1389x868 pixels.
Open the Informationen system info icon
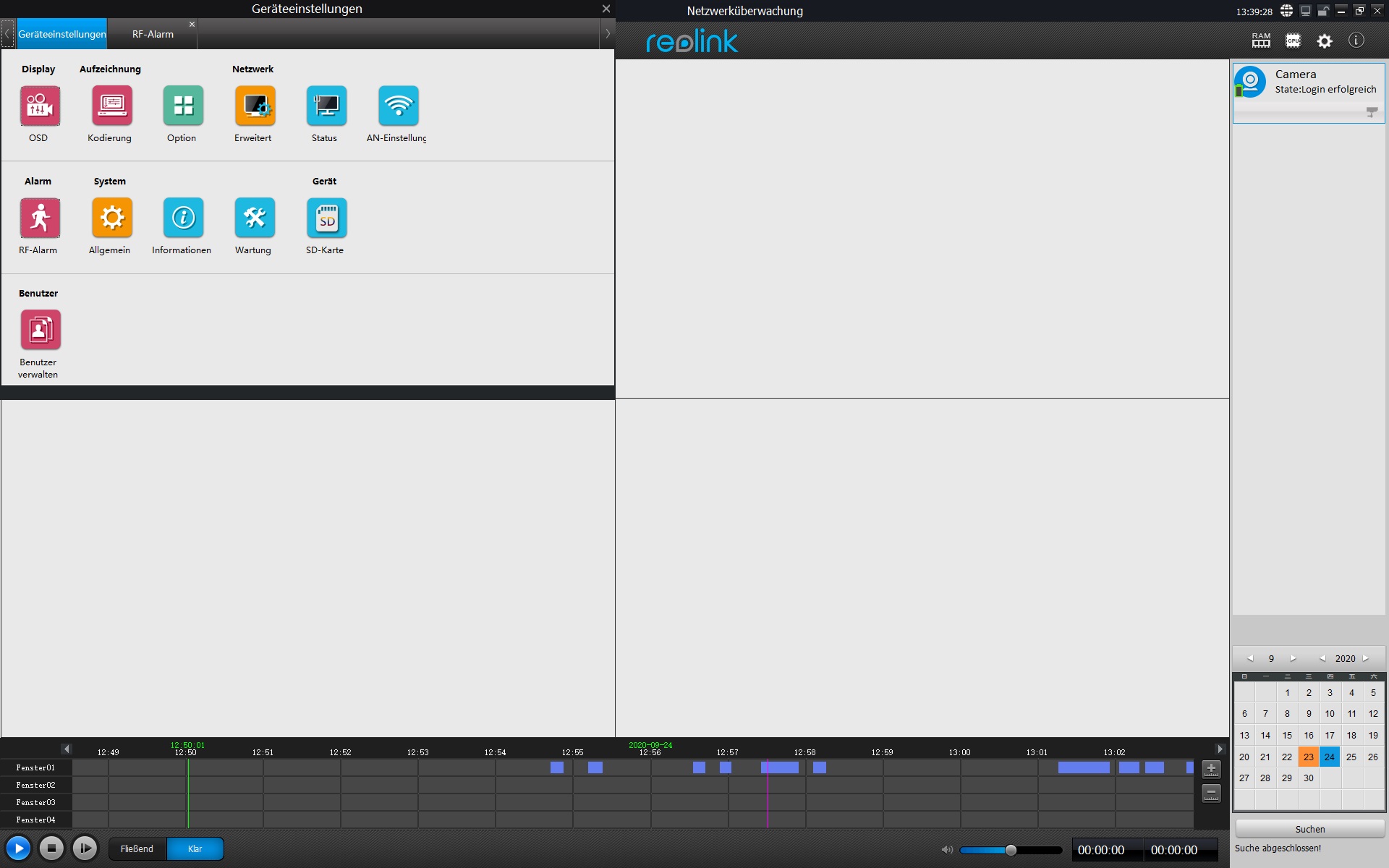point(183,218)
